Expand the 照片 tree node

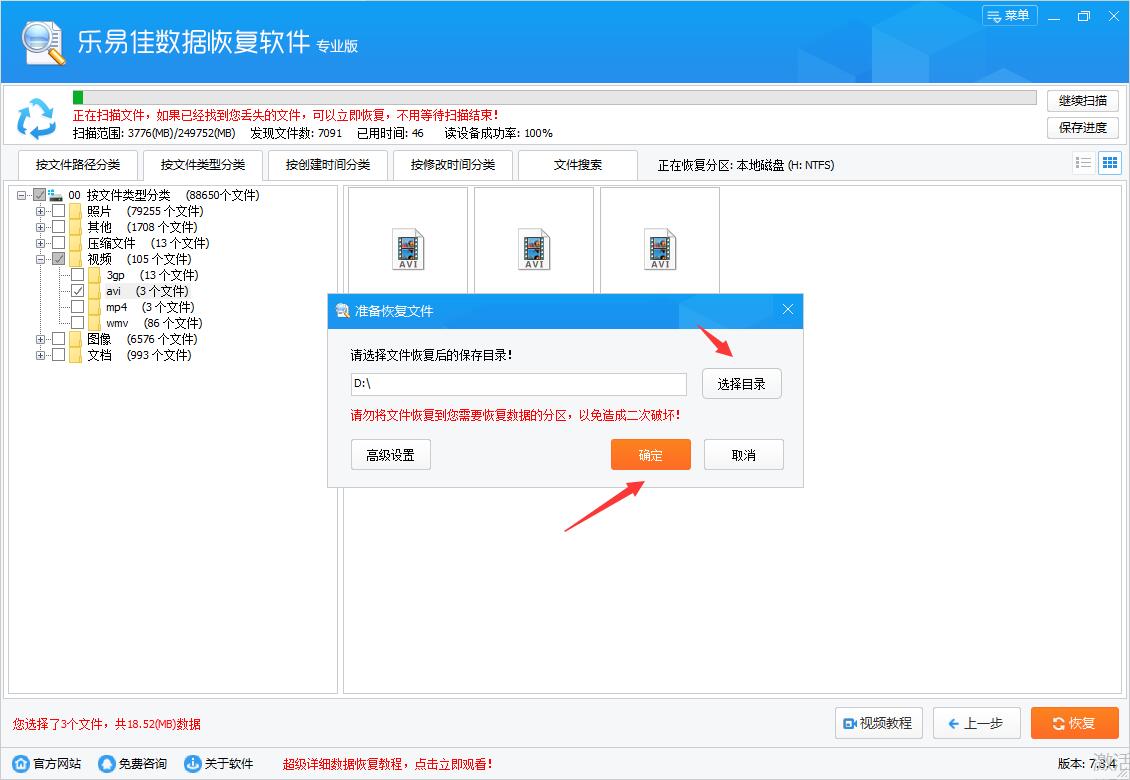[41, 211]
